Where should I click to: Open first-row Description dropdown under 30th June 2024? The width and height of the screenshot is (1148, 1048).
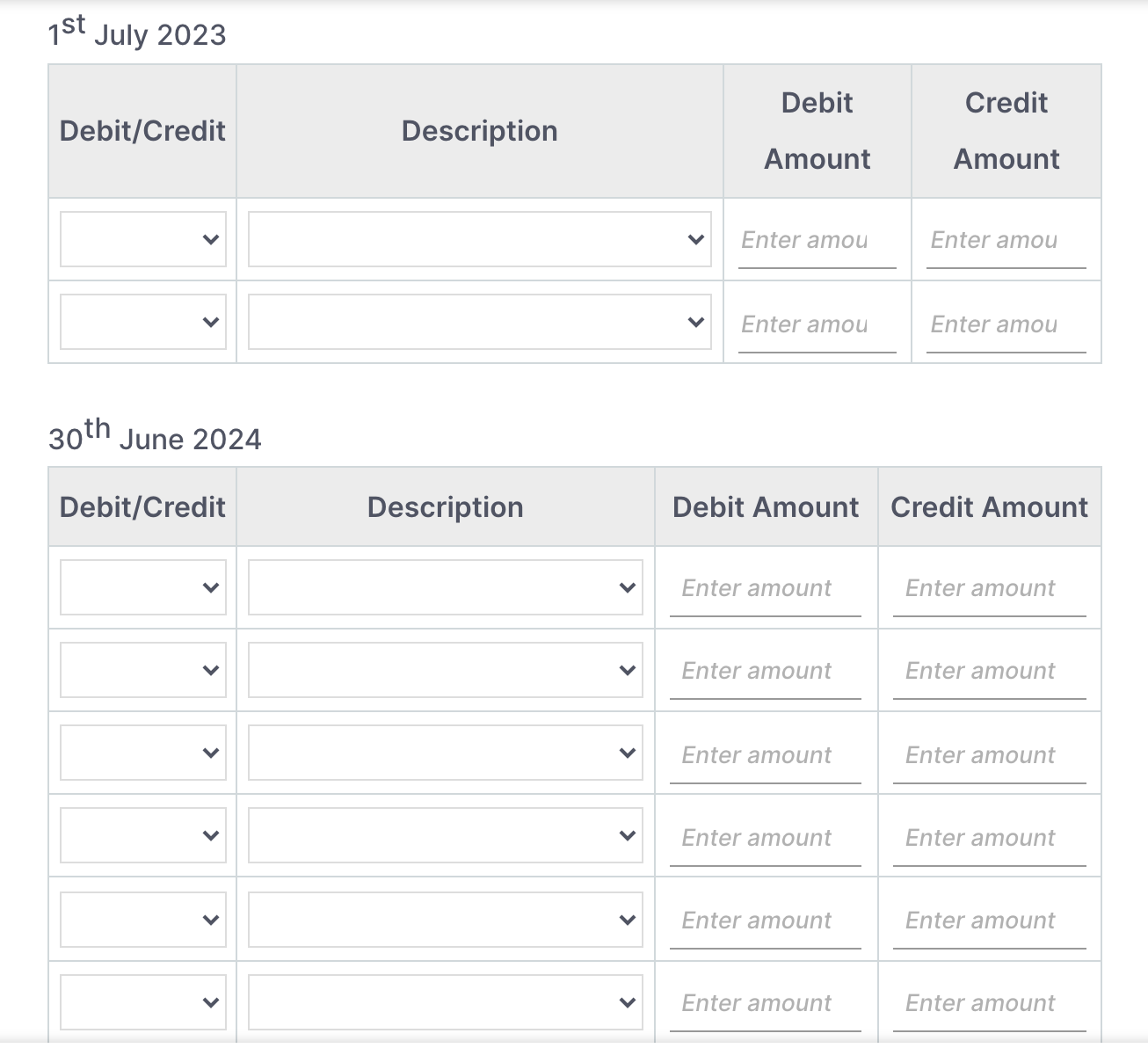446,587
